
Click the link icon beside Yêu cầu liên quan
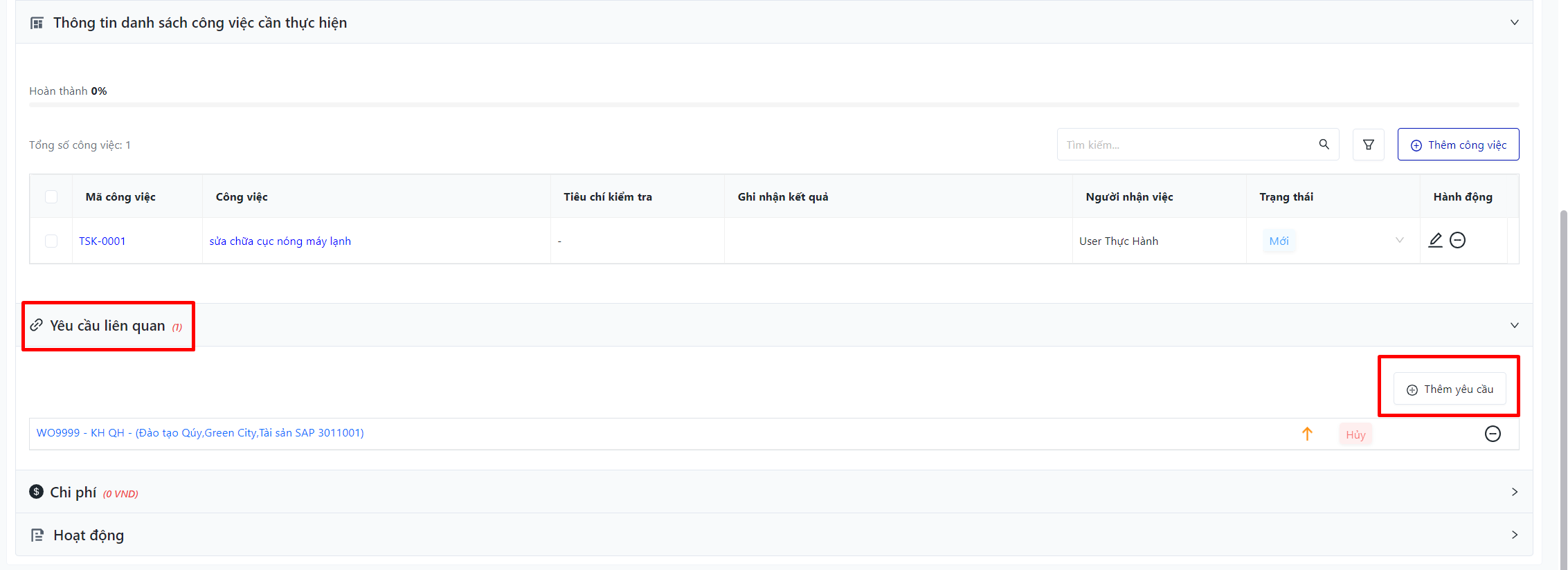pyautogui.click(x=37, y=325)
